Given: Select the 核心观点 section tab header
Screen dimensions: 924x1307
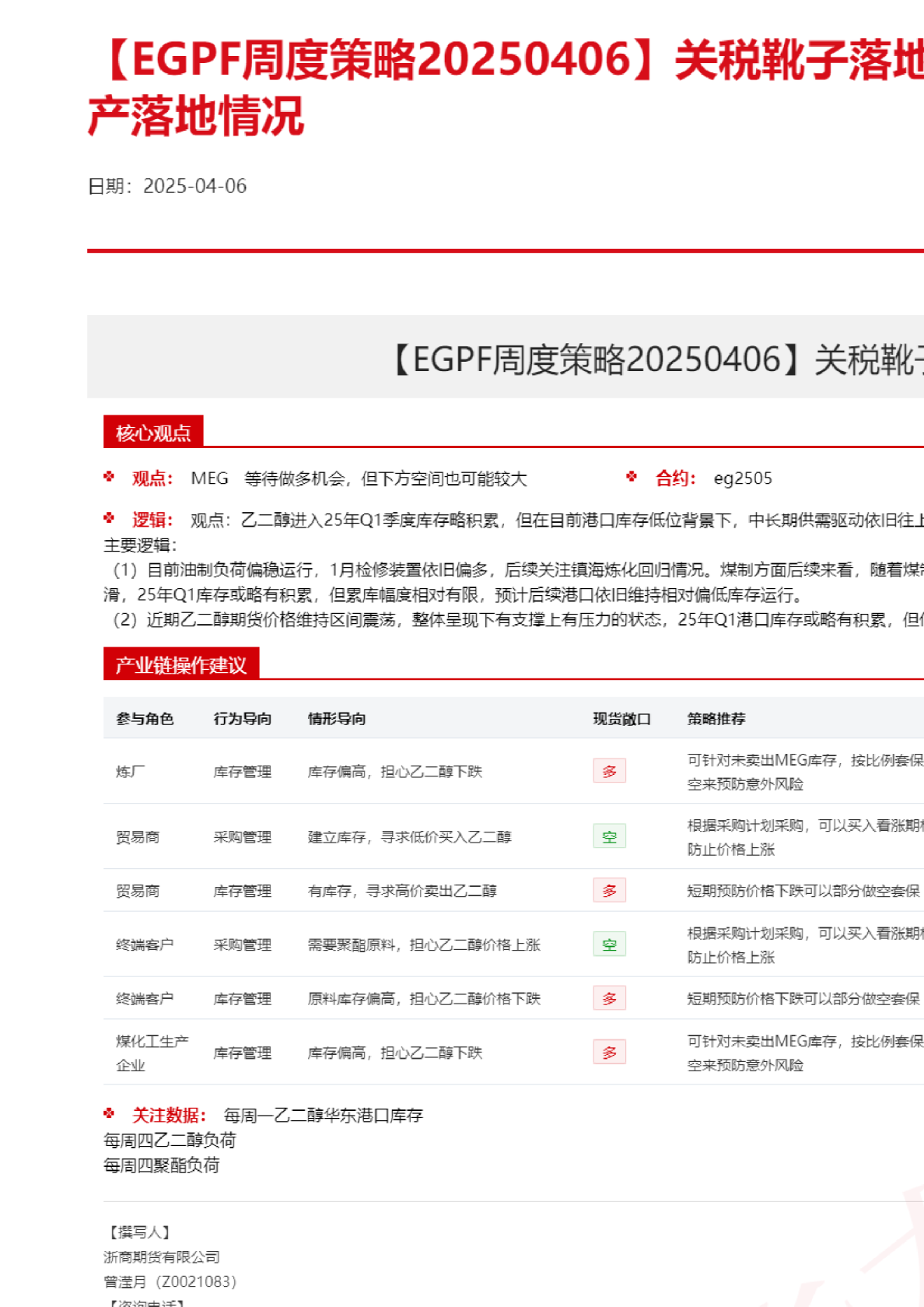Looking at the screenshot, I should point(153,433).
